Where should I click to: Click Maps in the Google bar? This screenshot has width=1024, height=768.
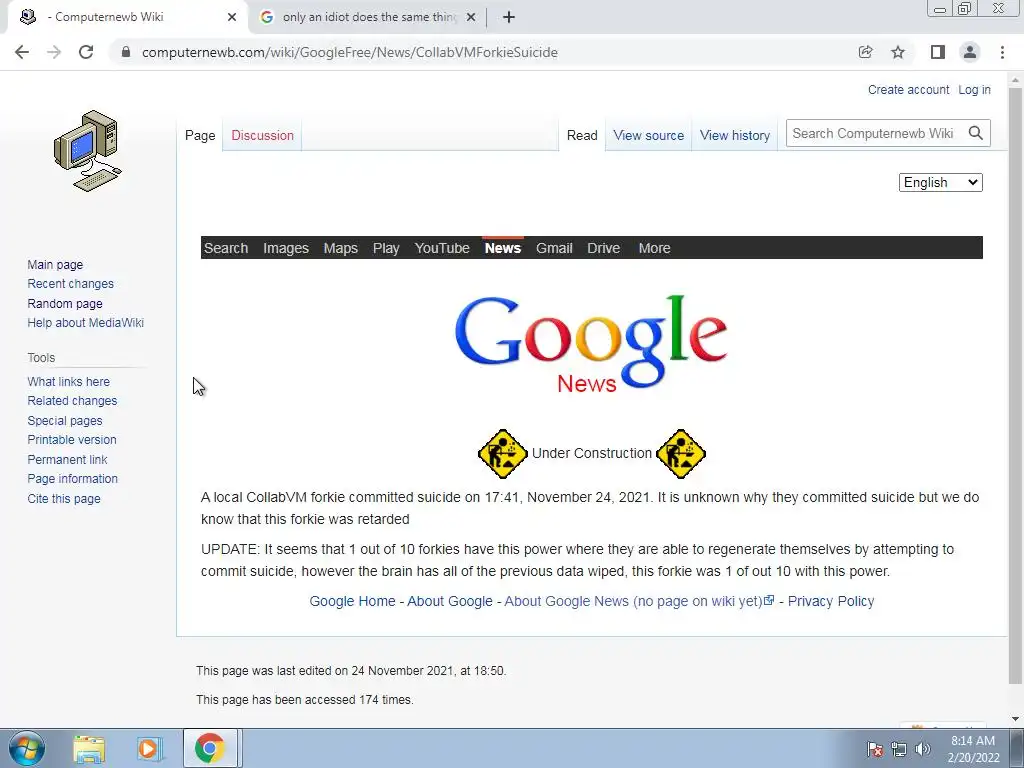341,248
